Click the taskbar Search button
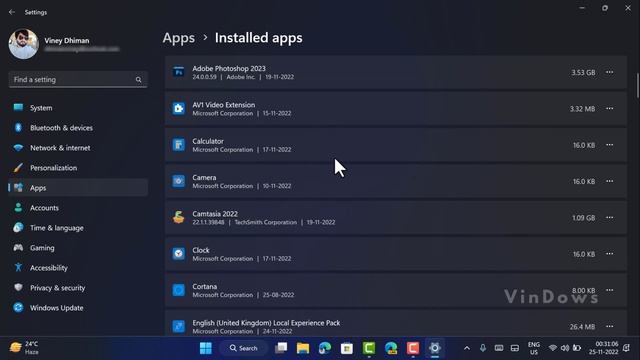 pos(244,348)
